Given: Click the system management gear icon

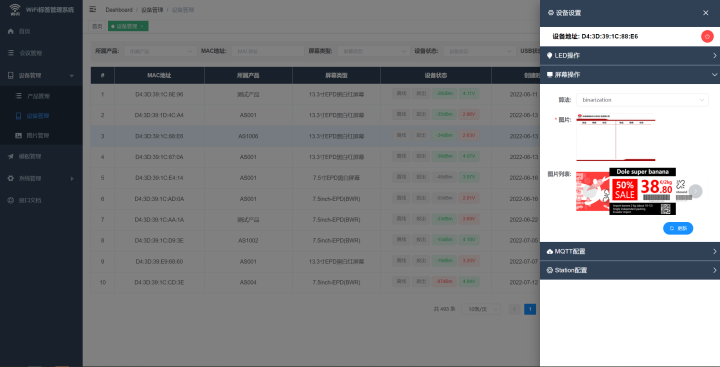Looking at the screenshot, I should coord(11,179).
